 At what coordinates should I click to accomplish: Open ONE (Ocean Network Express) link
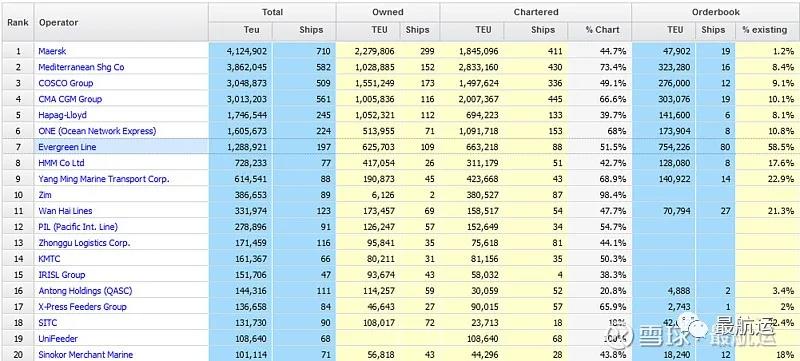click(x=97, y=131)
